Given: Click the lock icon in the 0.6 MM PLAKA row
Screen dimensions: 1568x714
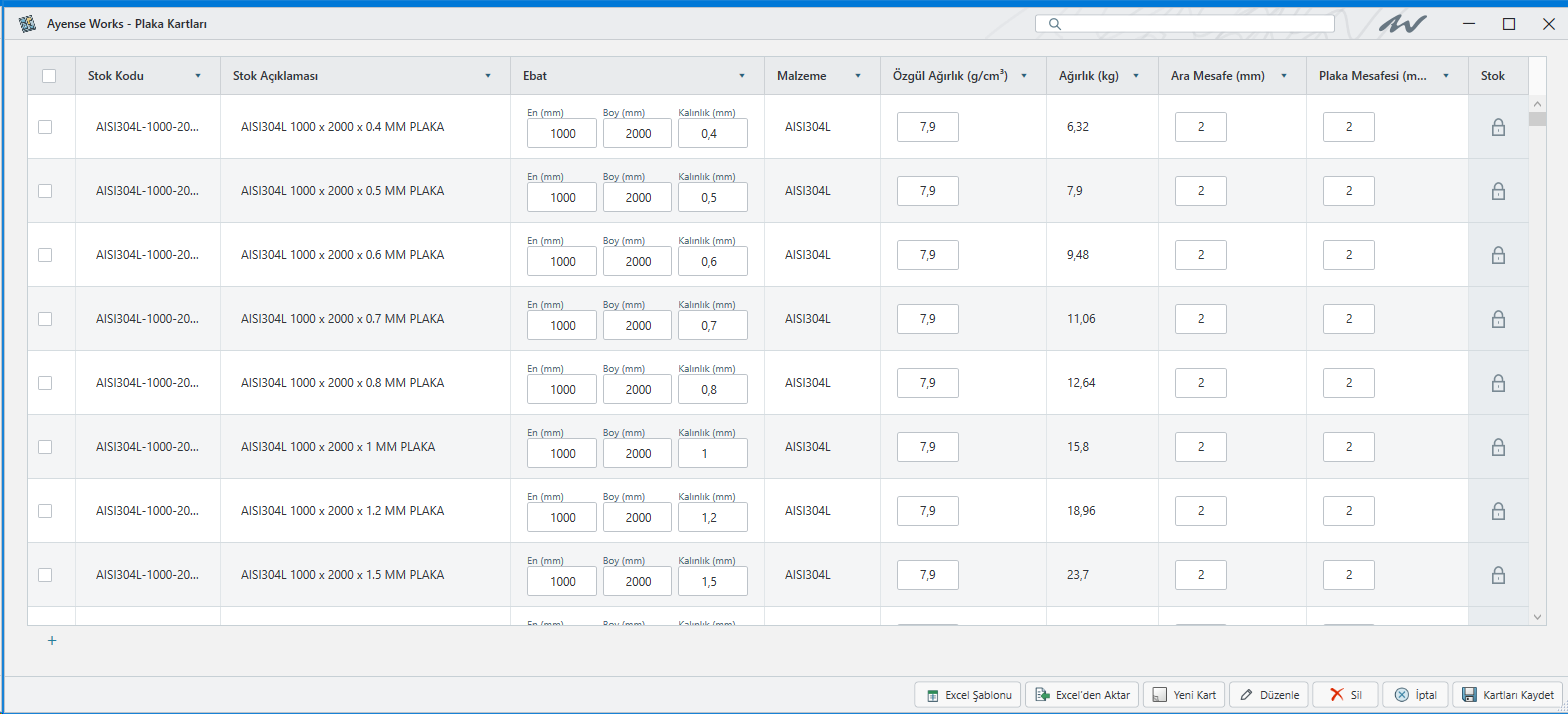Looking at the screenshot, I should [1498, 255].
